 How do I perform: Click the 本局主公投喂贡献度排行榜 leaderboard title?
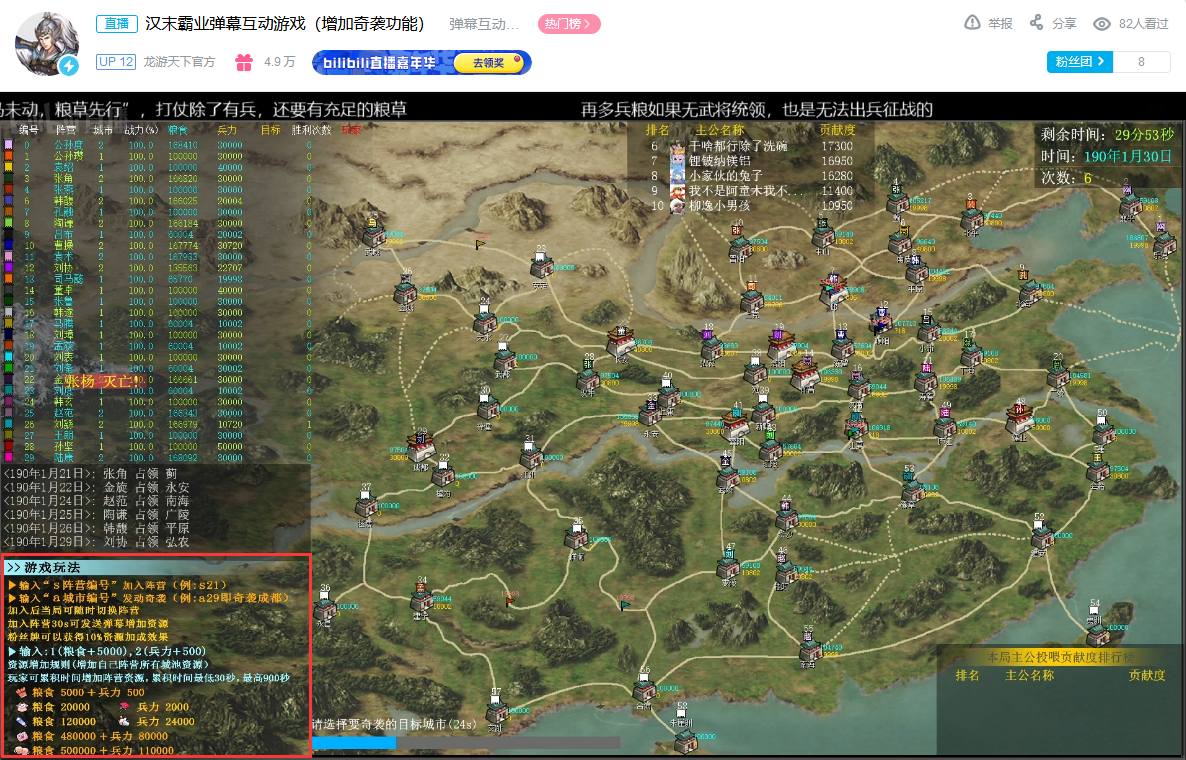point(1060,657)
